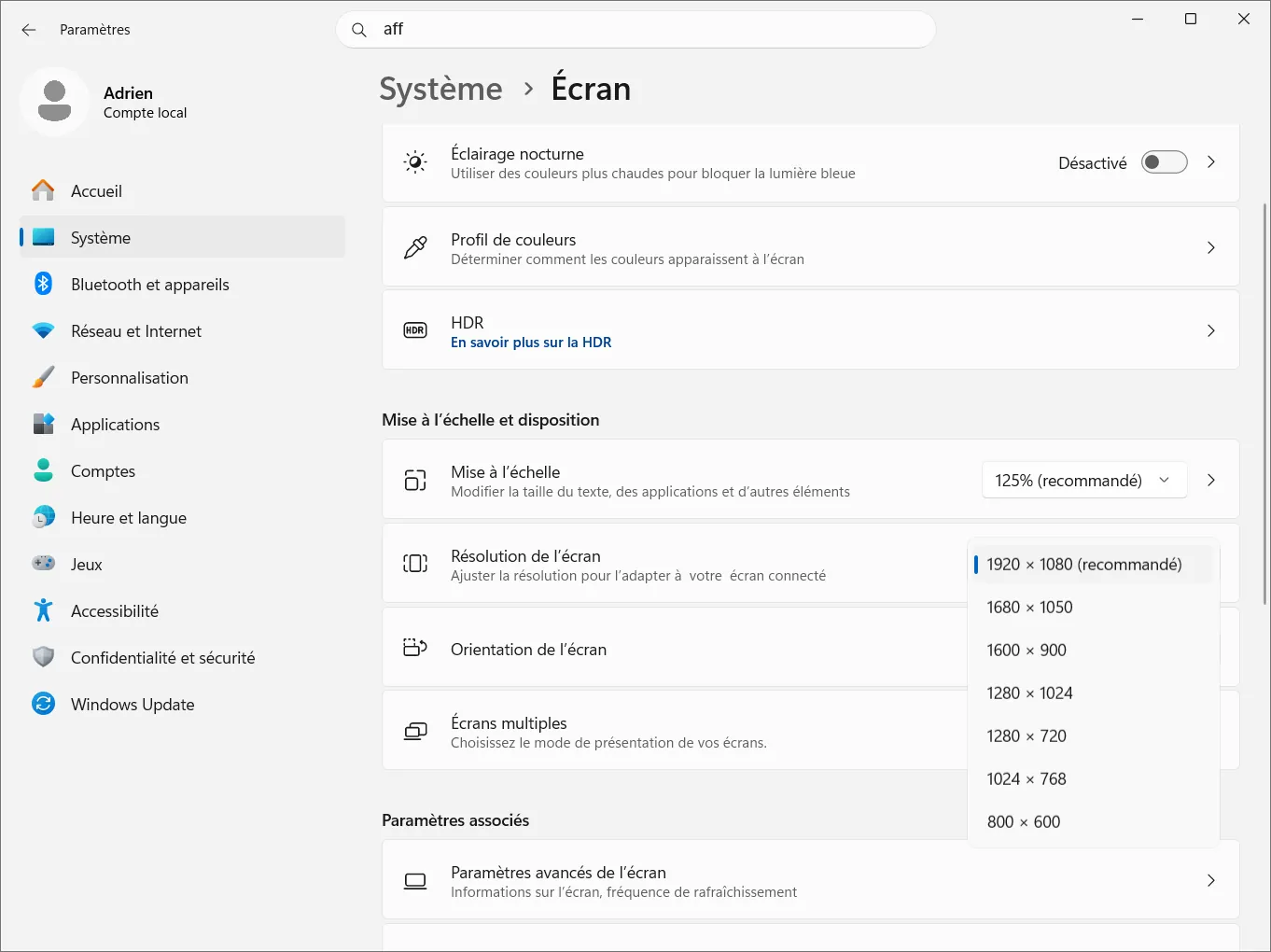1271x952 pixels.
Task: Click the Paramètres associés heading
Action: [x=455, y=820]
